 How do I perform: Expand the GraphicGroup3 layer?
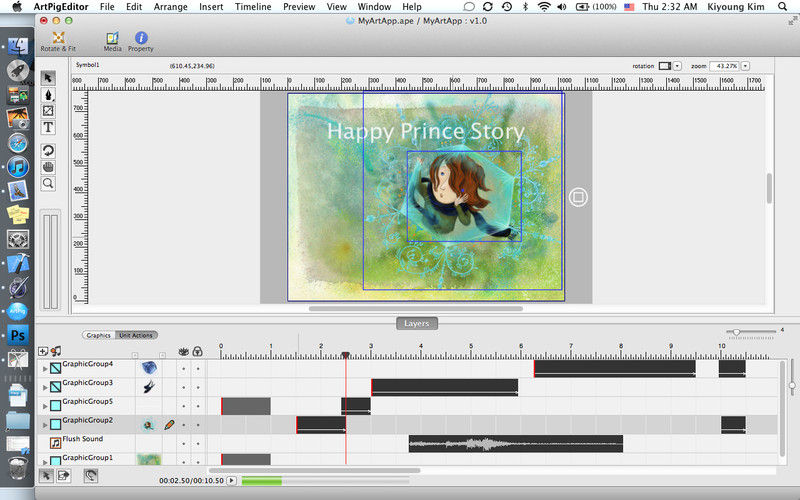click(x=45, y=387)
